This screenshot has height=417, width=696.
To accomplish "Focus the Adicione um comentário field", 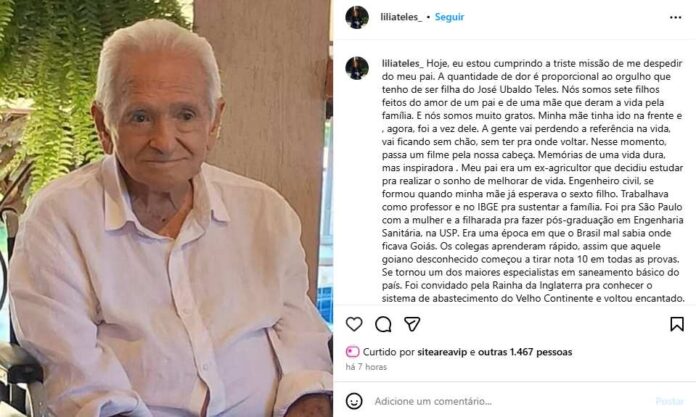I will [510, 401].
